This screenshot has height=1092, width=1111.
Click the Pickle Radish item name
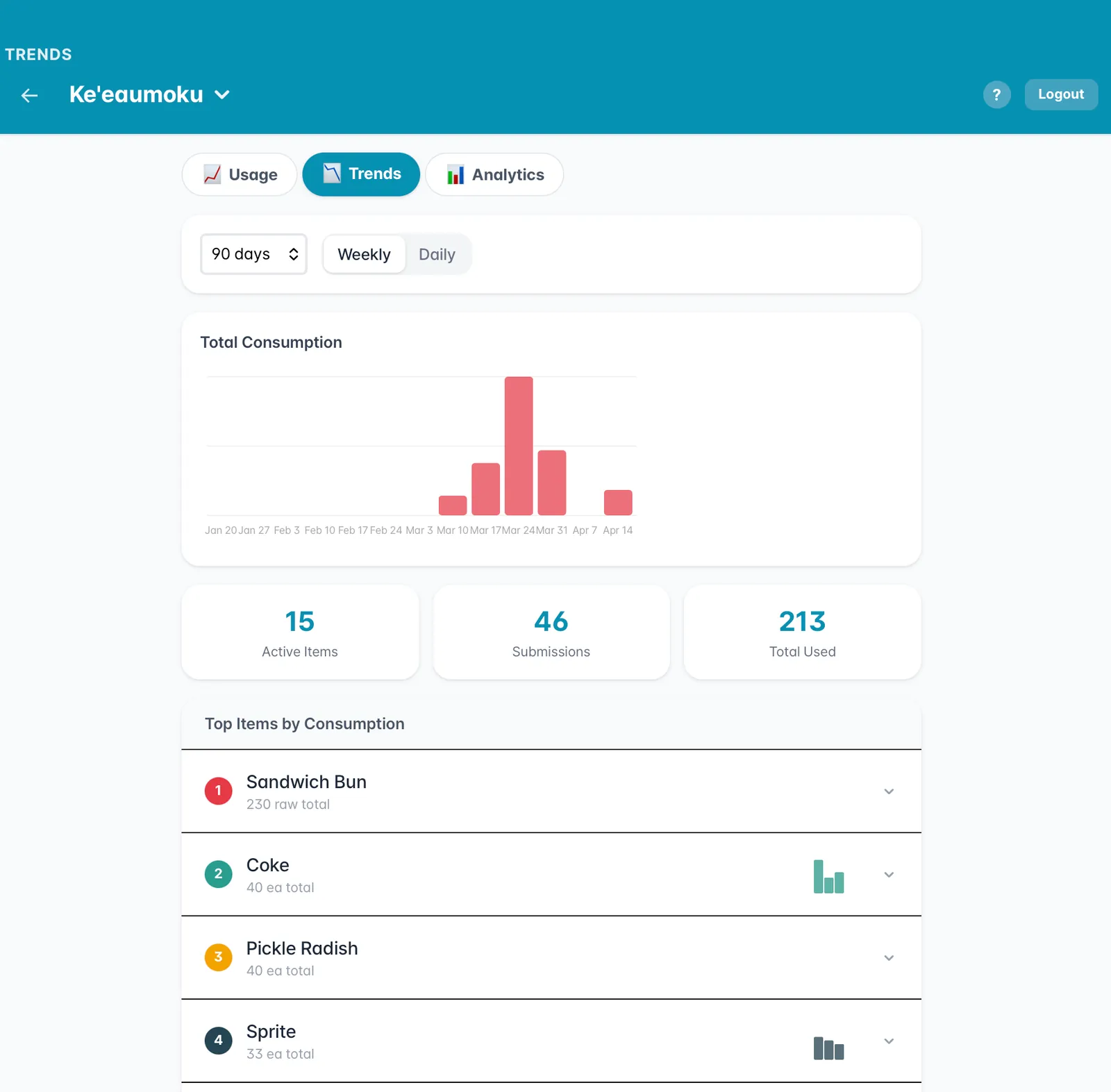coord(302,948)
